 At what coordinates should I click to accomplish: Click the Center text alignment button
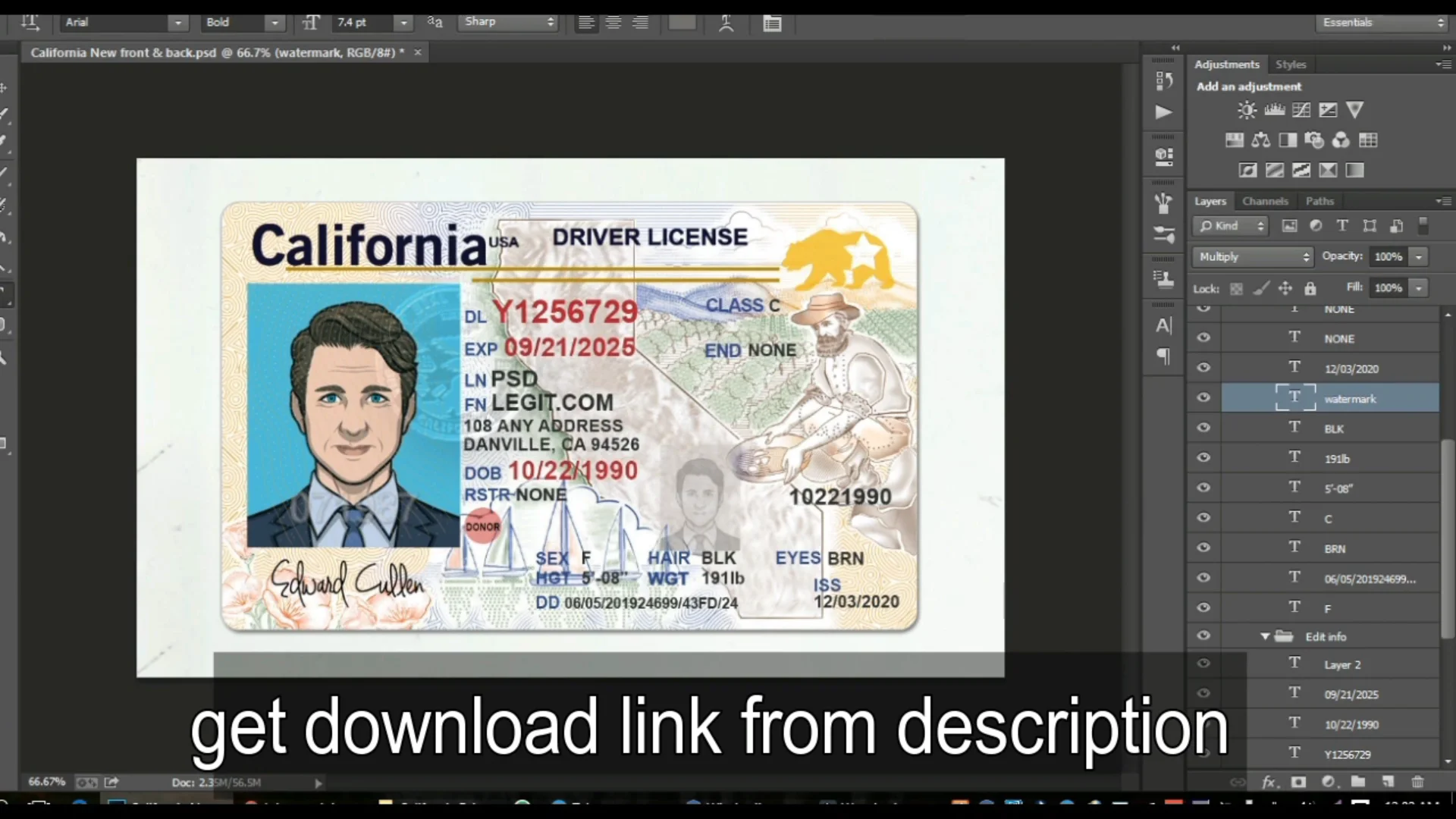click(x=613, y=22)
